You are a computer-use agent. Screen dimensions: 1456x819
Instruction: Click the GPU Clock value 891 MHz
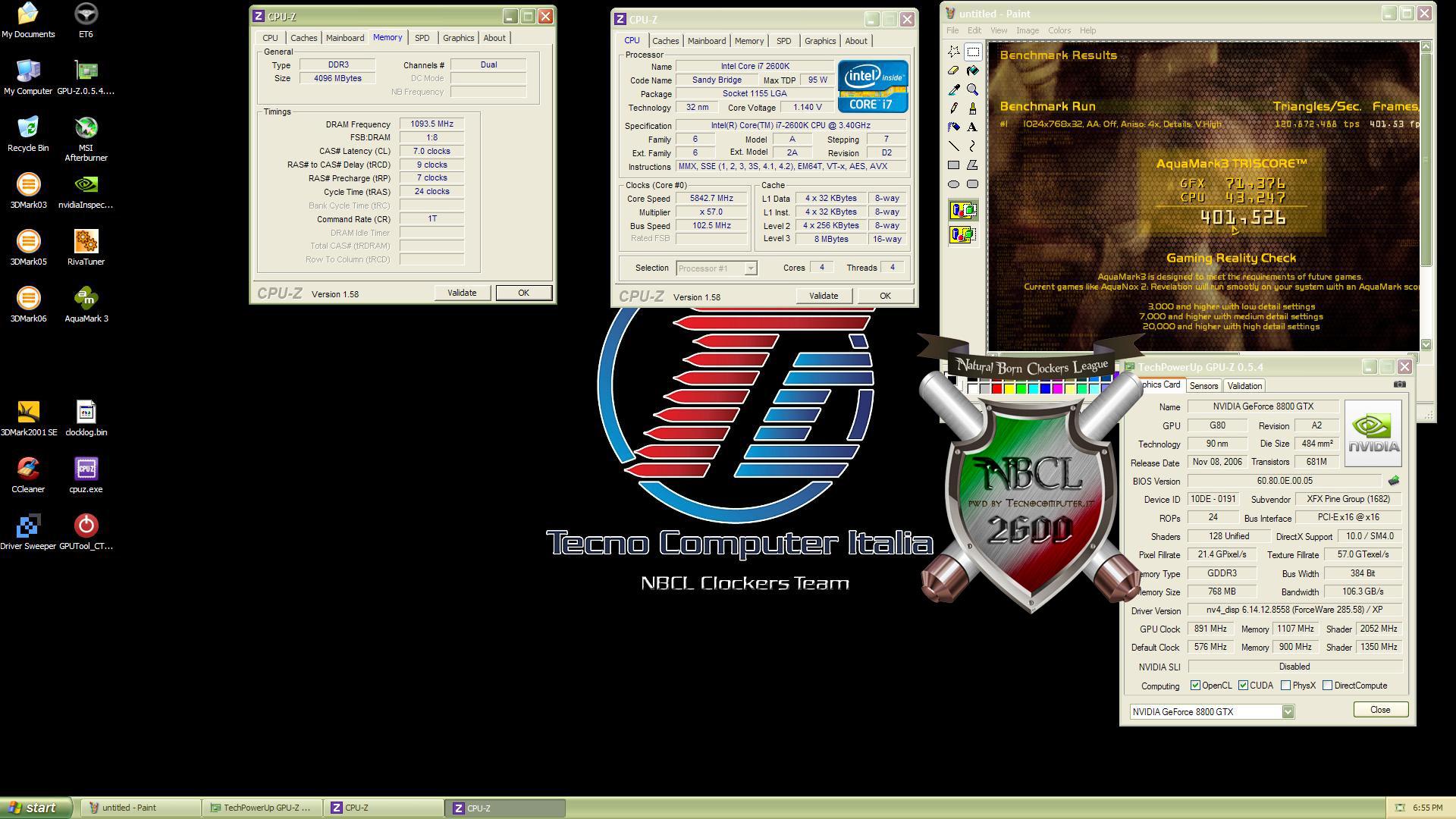pos(1210,629)
